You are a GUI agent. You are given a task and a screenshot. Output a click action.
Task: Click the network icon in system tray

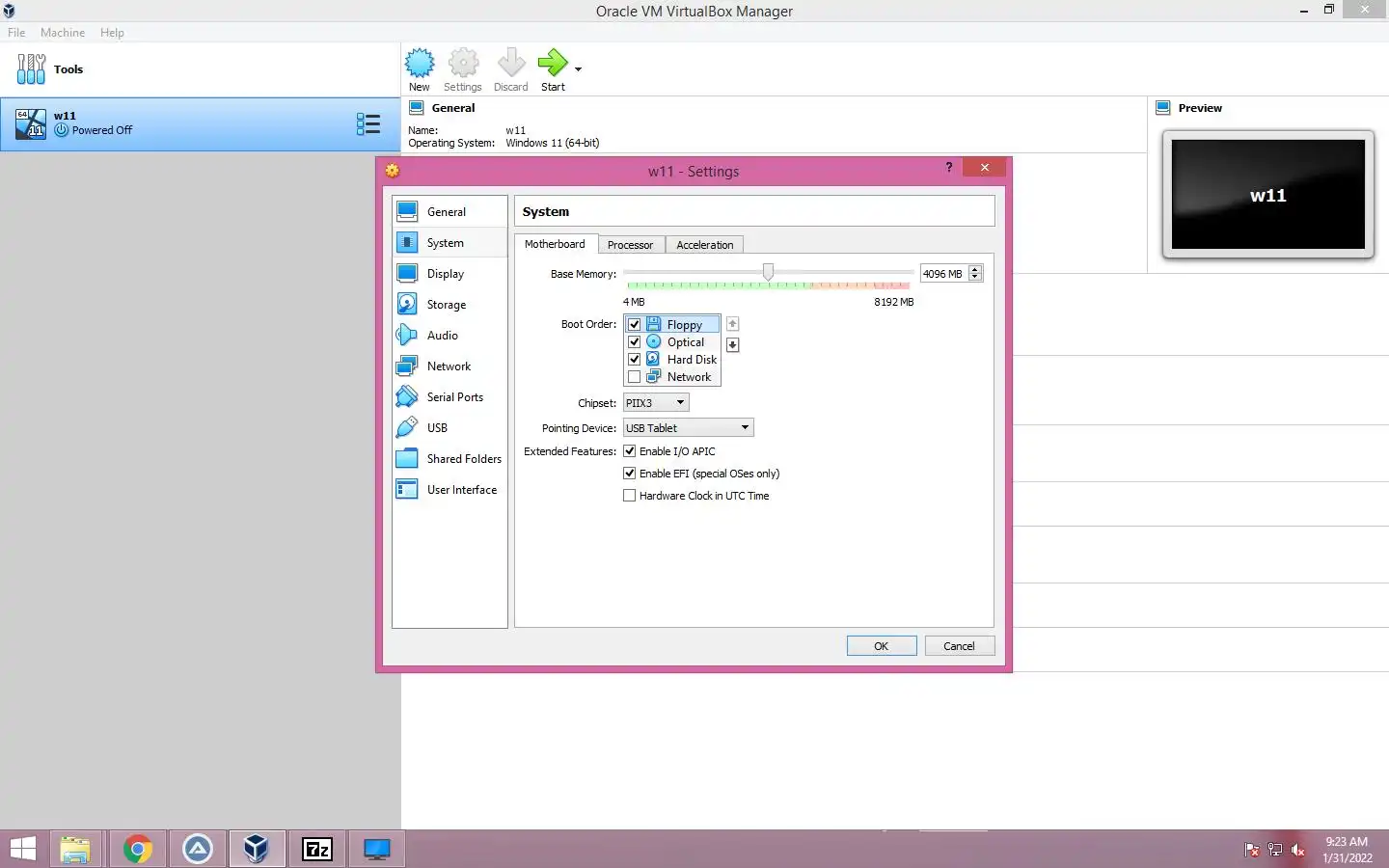(1274, 850)
